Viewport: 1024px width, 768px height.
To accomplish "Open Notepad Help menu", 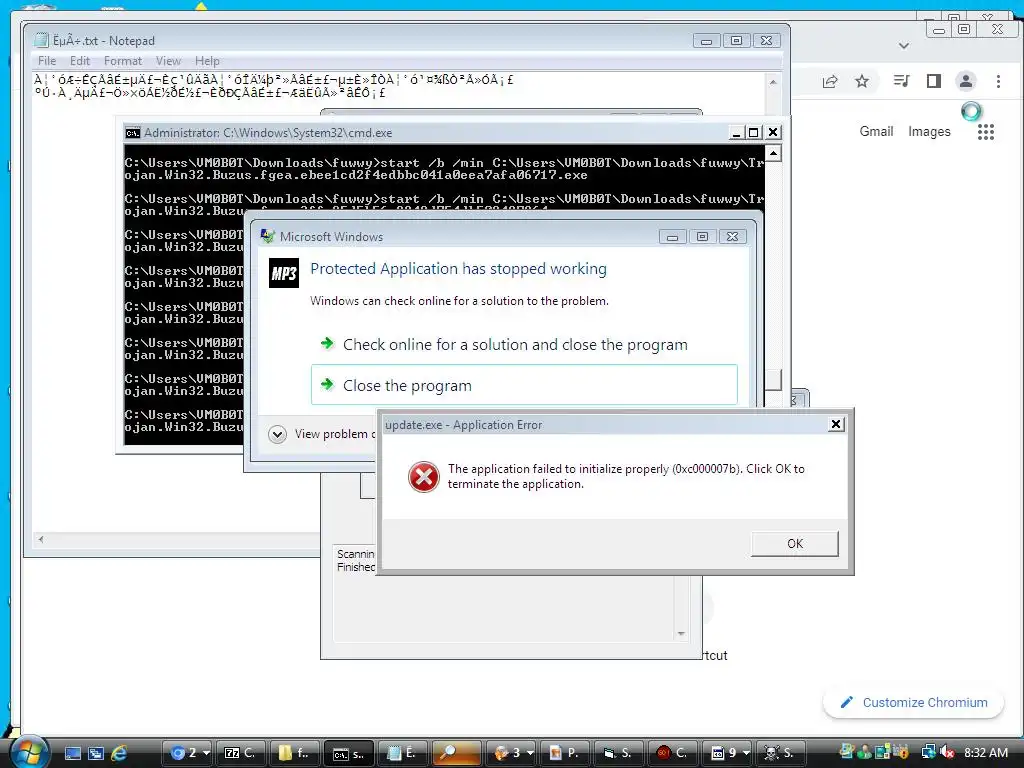I will [207, 61].
